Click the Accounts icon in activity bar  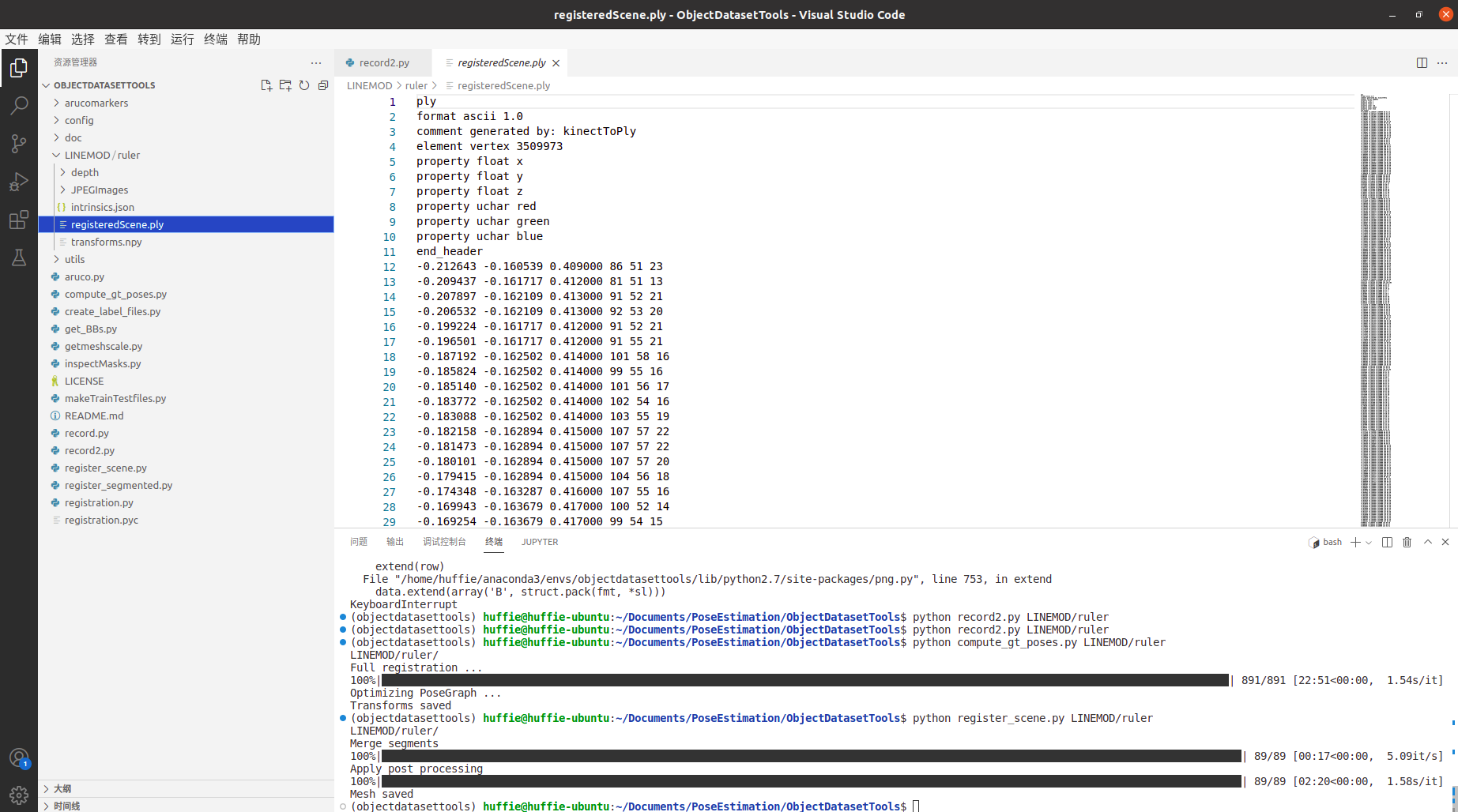[x=19, y=757]
